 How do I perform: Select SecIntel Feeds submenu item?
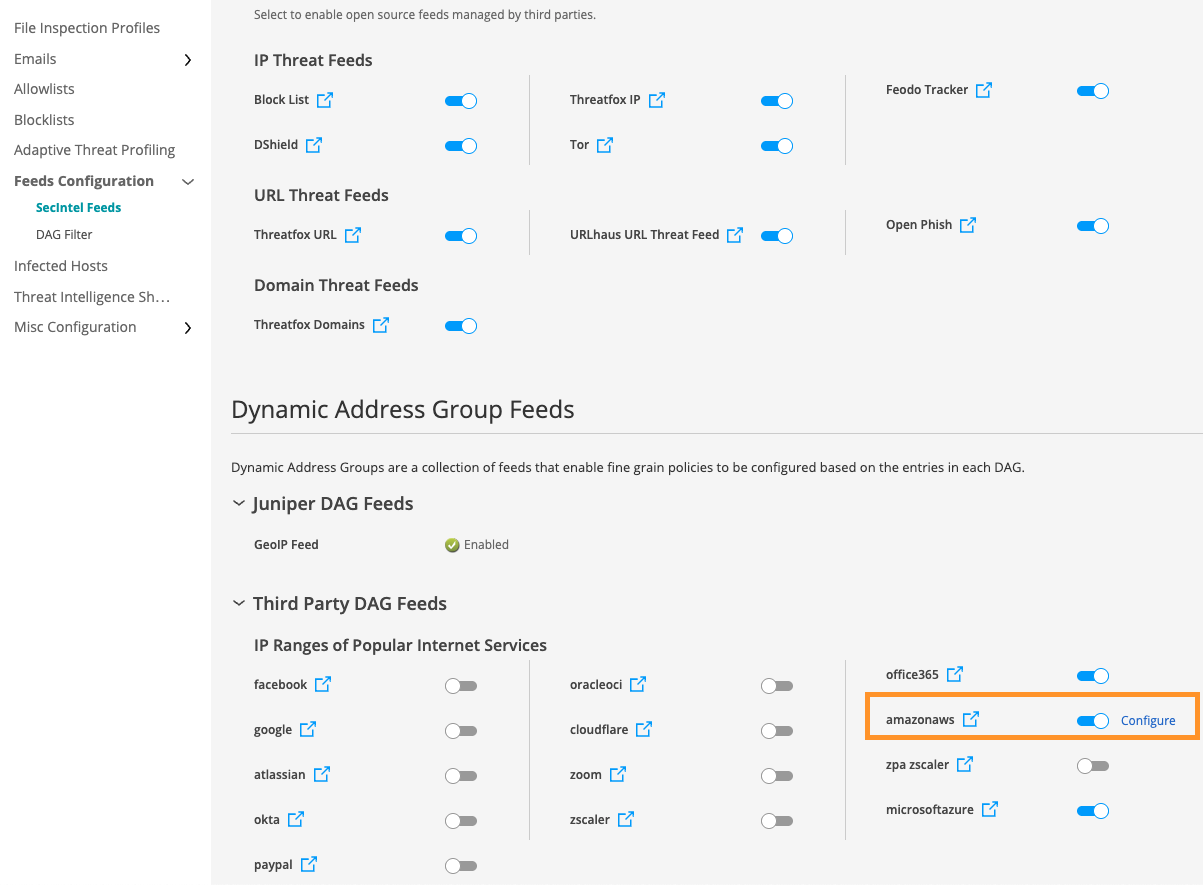tap(78, 208)
